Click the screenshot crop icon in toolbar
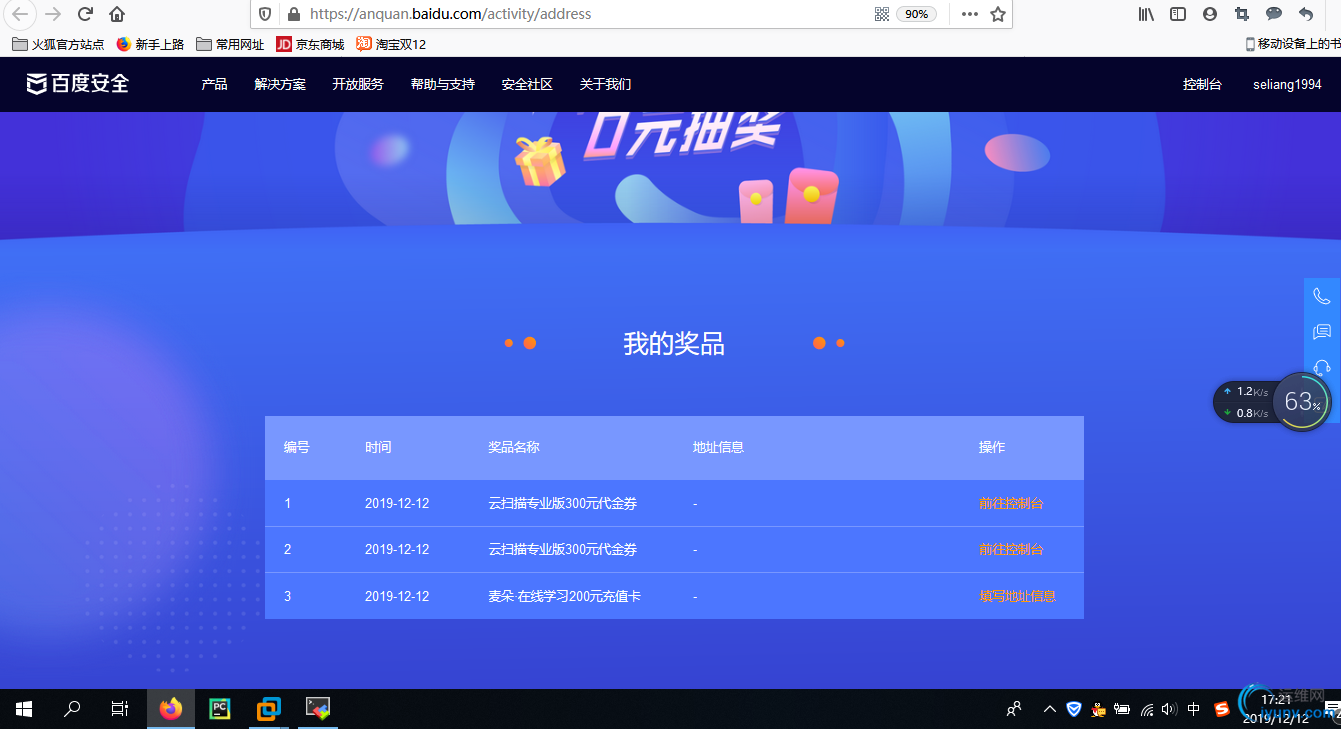The image size is (1341, 729). (1242, 14)
